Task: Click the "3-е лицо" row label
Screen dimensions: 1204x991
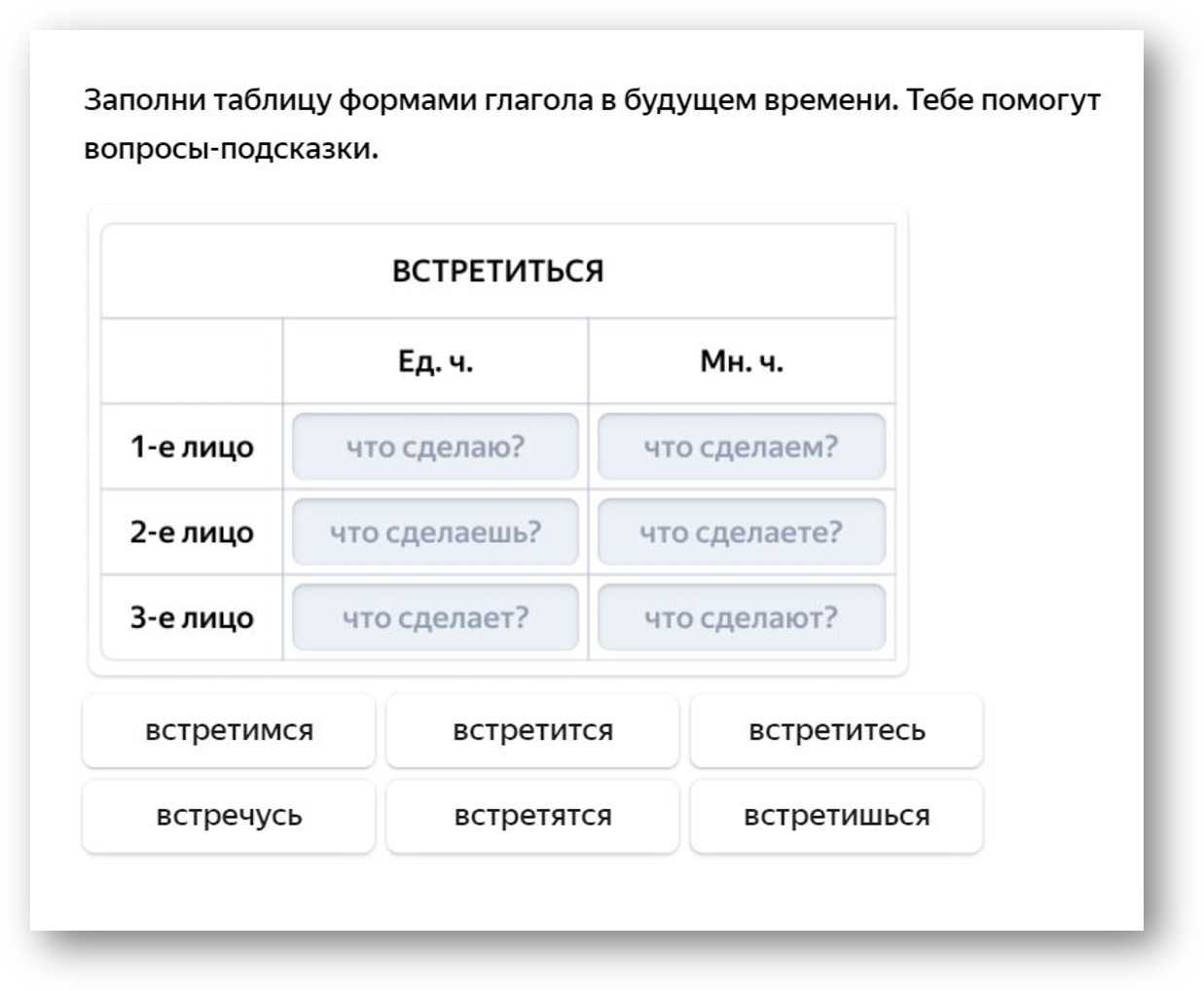Action: pyautogui.click(x=192, y=617)
